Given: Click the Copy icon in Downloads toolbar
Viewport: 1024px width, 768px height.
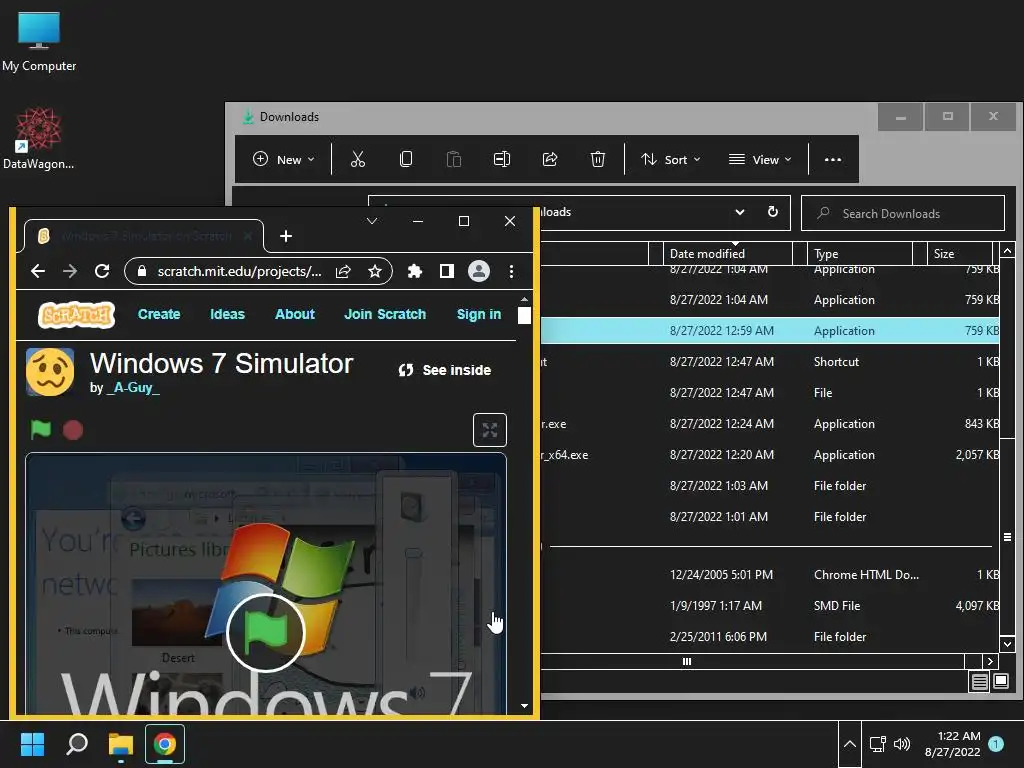Looking at the screenshot, I should (x=406, y=159).
